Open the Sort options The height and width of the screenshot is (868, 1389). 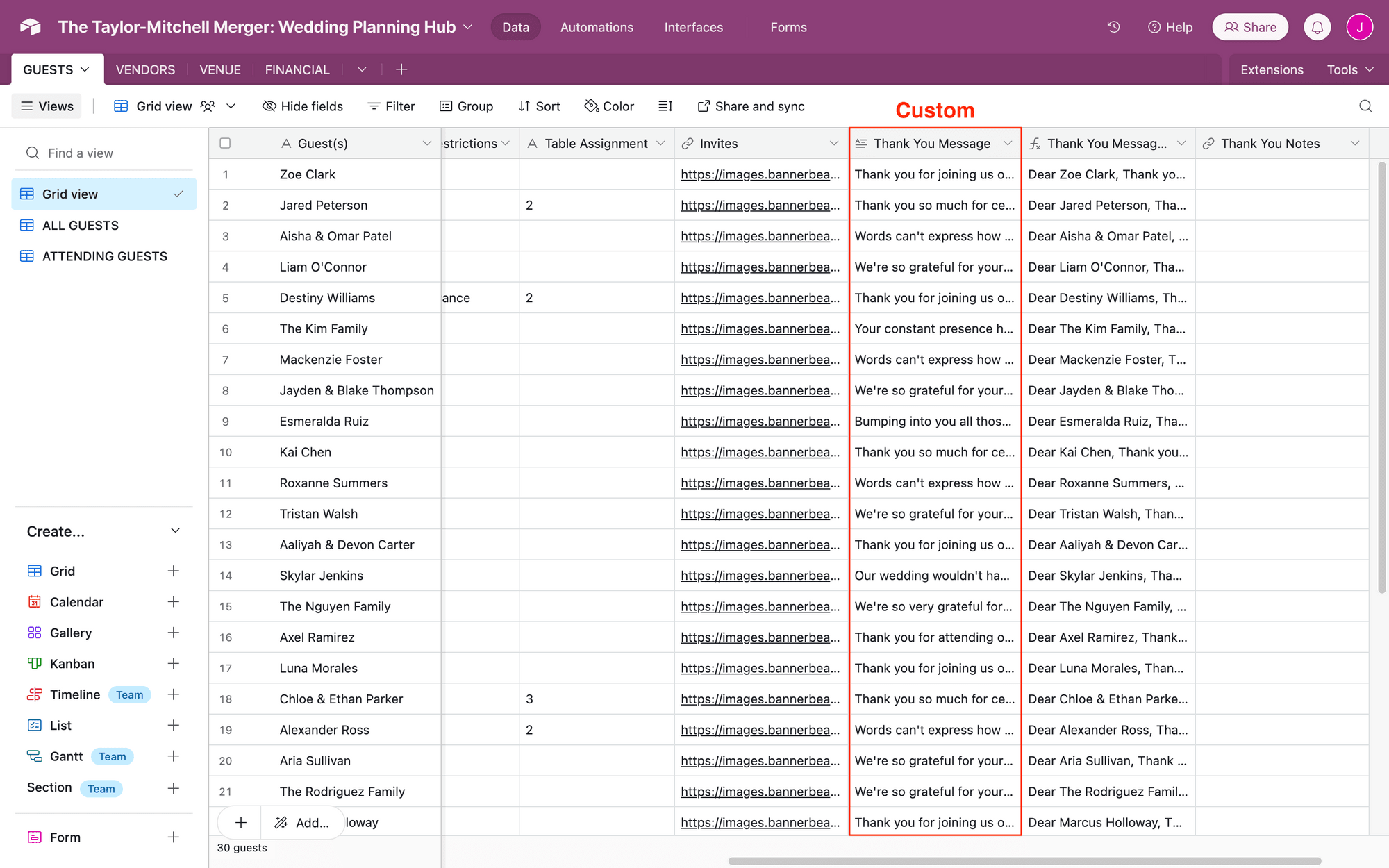coord(540,106)
